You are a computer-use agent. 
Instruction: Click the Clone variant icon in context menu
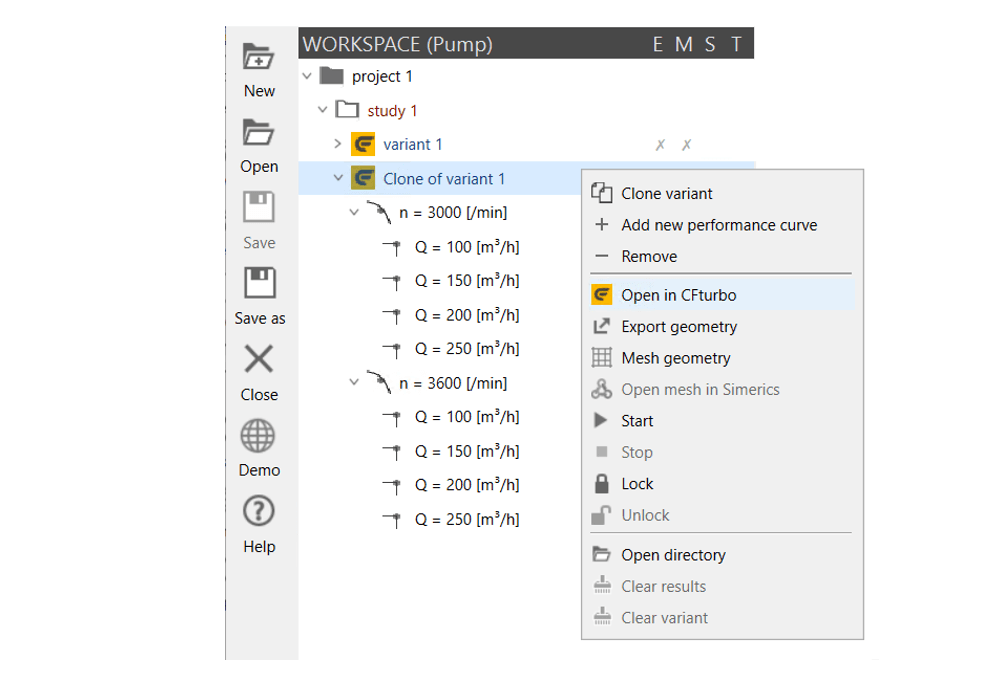pyautogui.click(x=602, y=192)
